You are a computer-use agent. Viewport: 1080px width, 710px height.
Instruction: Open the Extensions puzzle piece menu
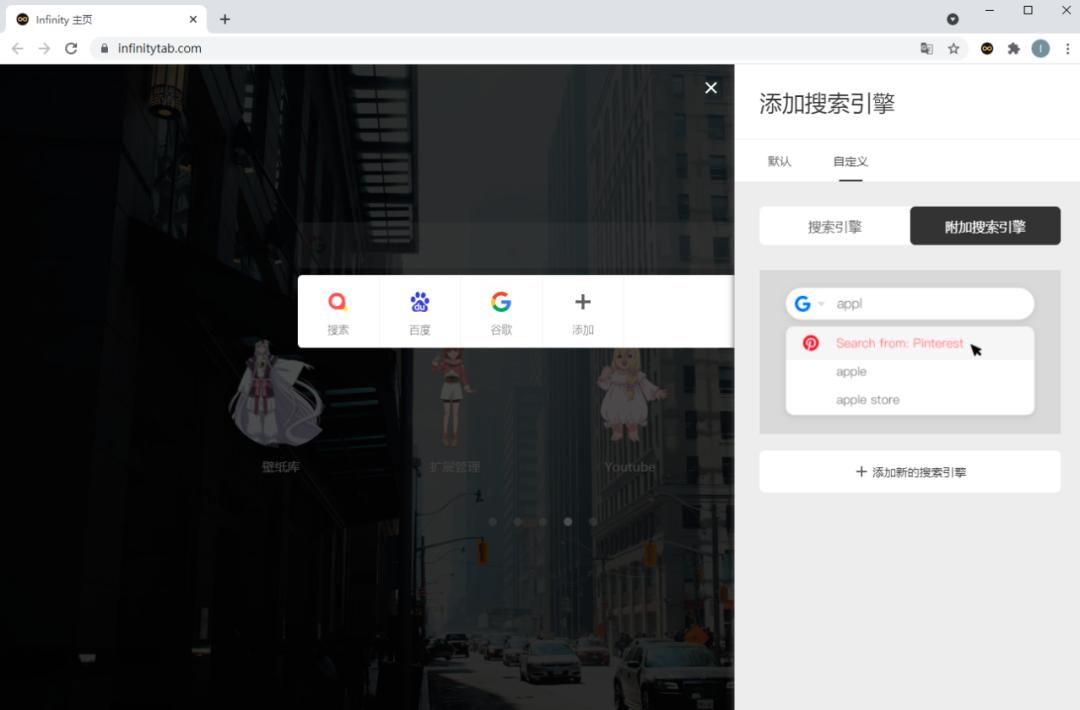pyautogui.click(x=1014, y=47)
